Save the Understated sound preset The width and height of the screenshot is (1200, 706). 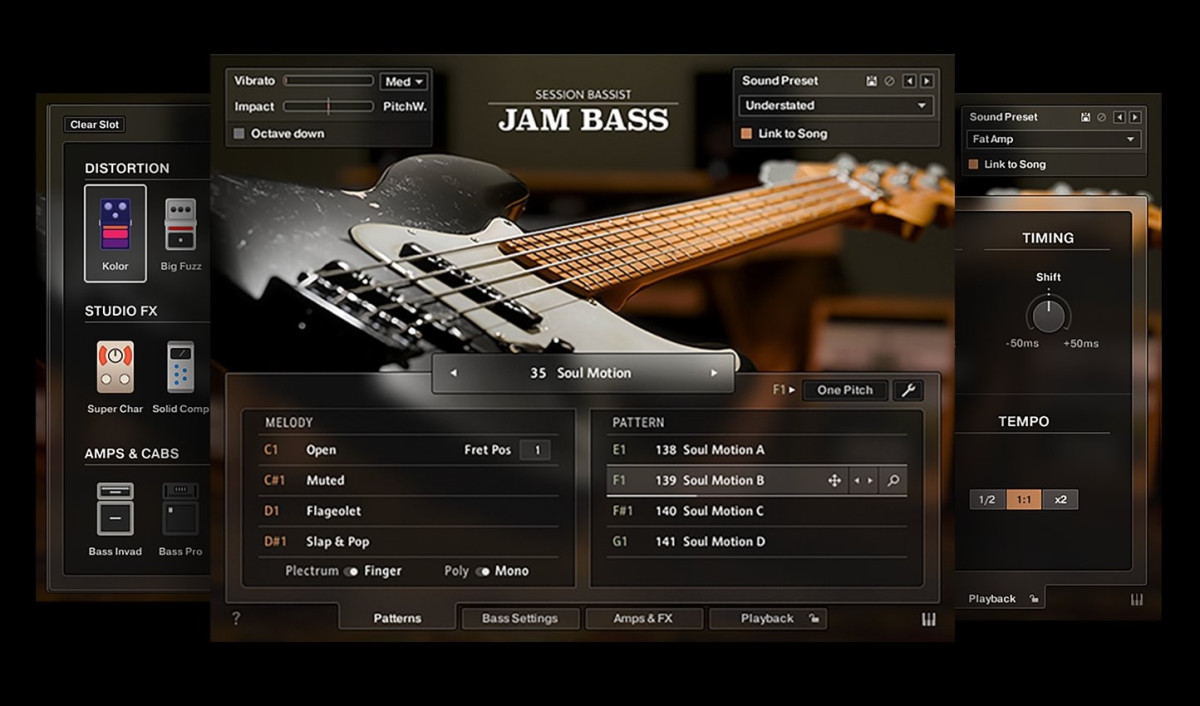[871, 81]
